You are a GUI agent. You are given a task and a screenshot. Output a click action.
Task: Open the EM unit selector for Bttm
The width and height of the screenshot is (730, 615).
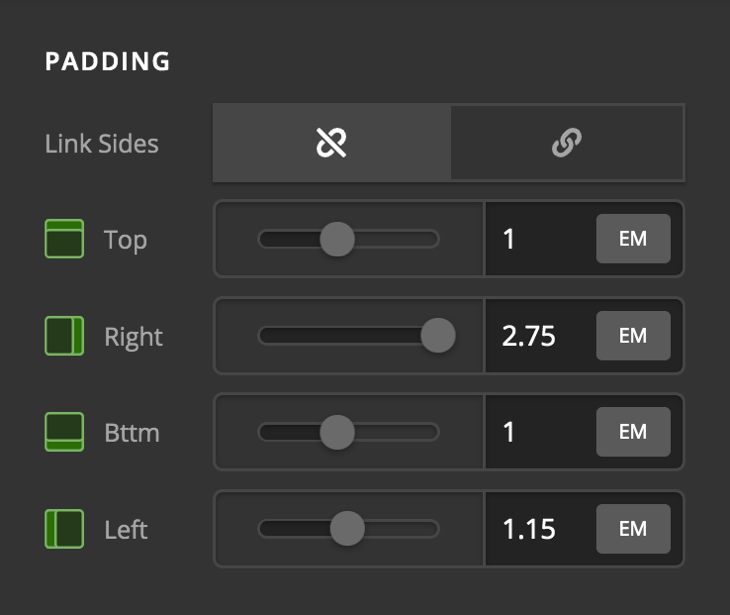[633, 432]
